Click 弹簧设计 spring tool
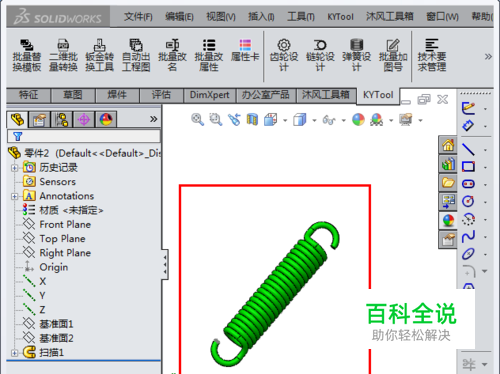Viewport: 500px width, 374px height. (x=356, y=55)
